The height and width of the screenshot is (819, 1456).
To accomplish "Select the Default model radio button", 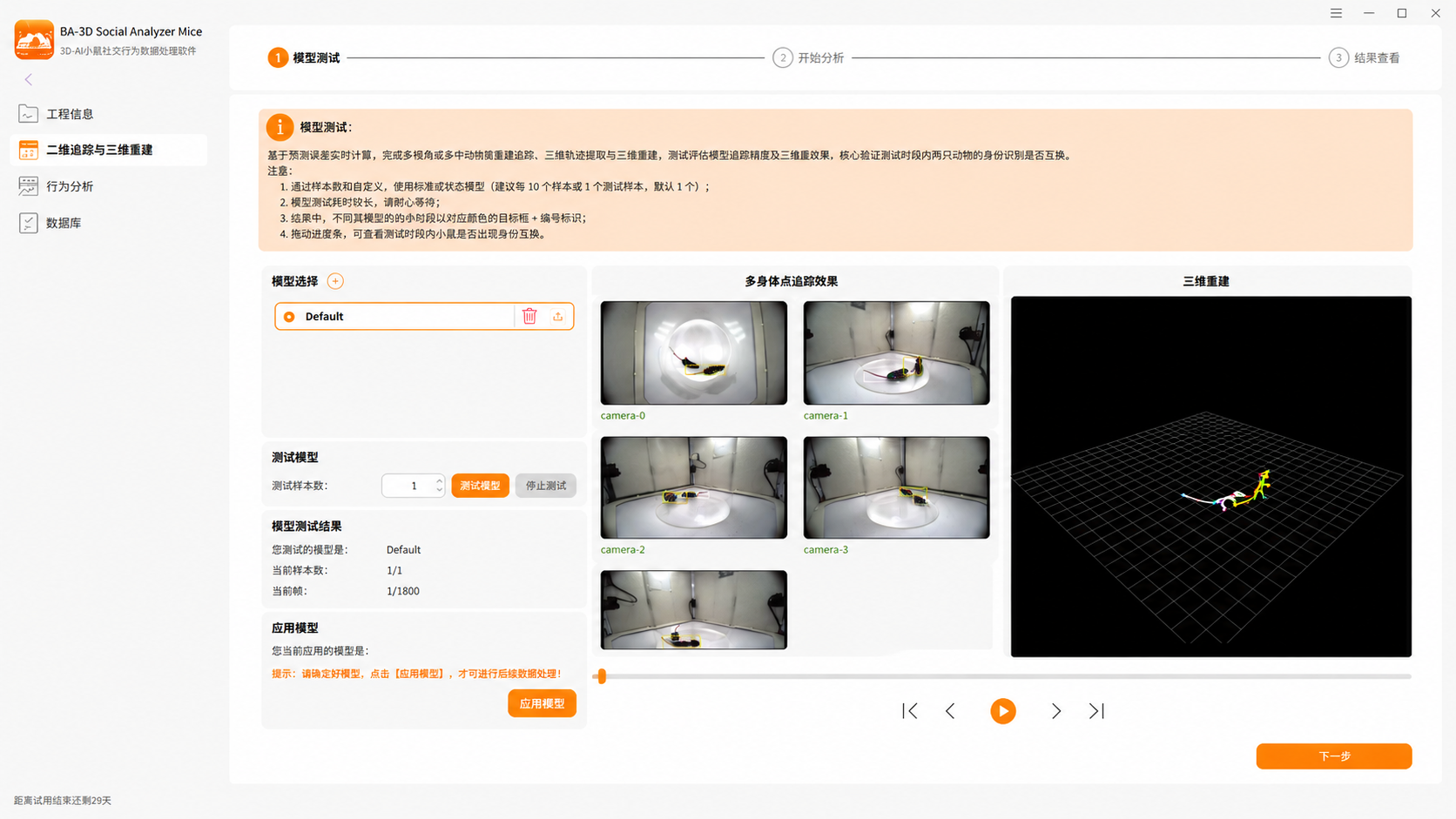I will (x=289, y=317).
